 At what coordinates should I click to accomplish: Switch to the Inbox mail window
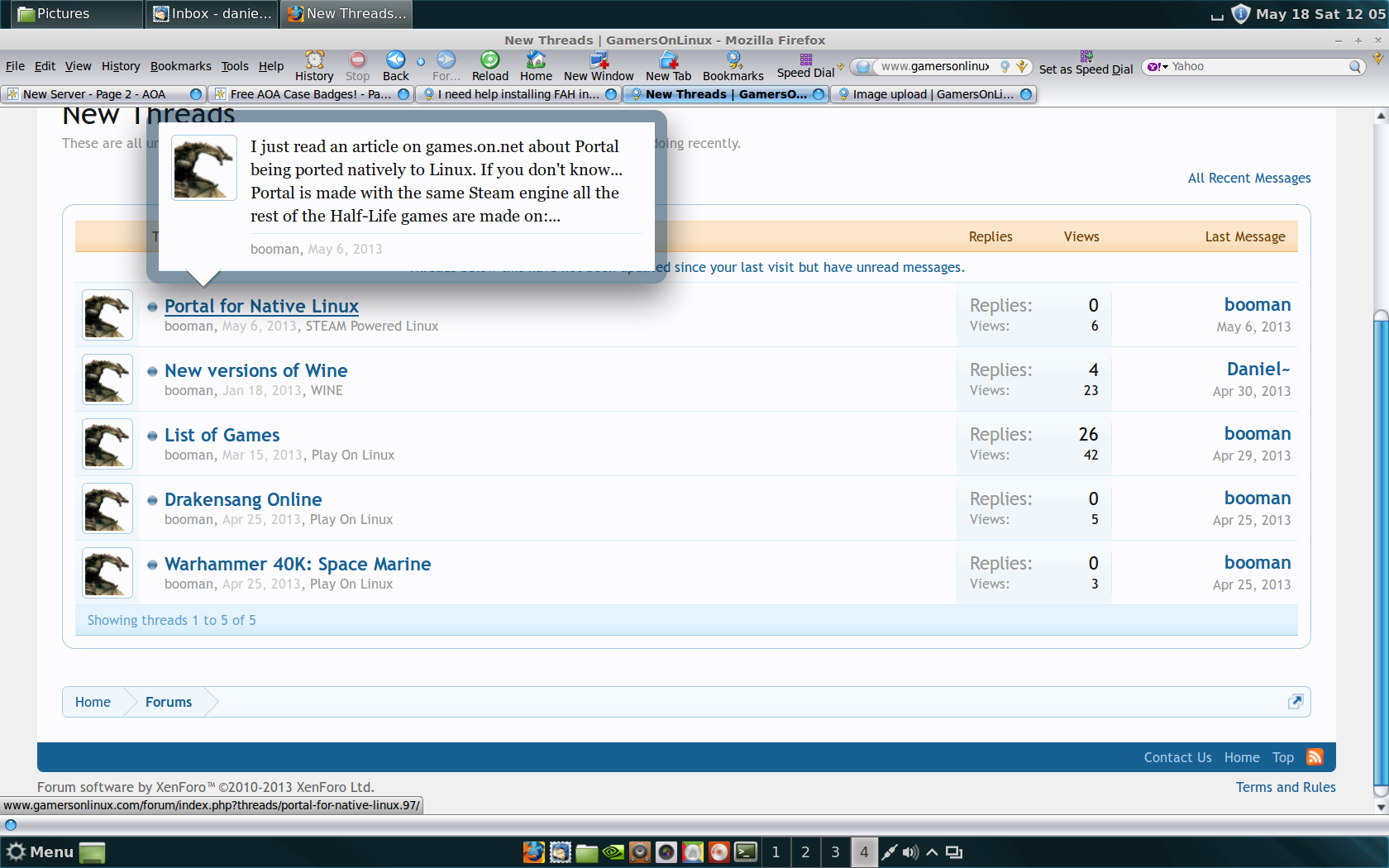(x=212, y=13)
